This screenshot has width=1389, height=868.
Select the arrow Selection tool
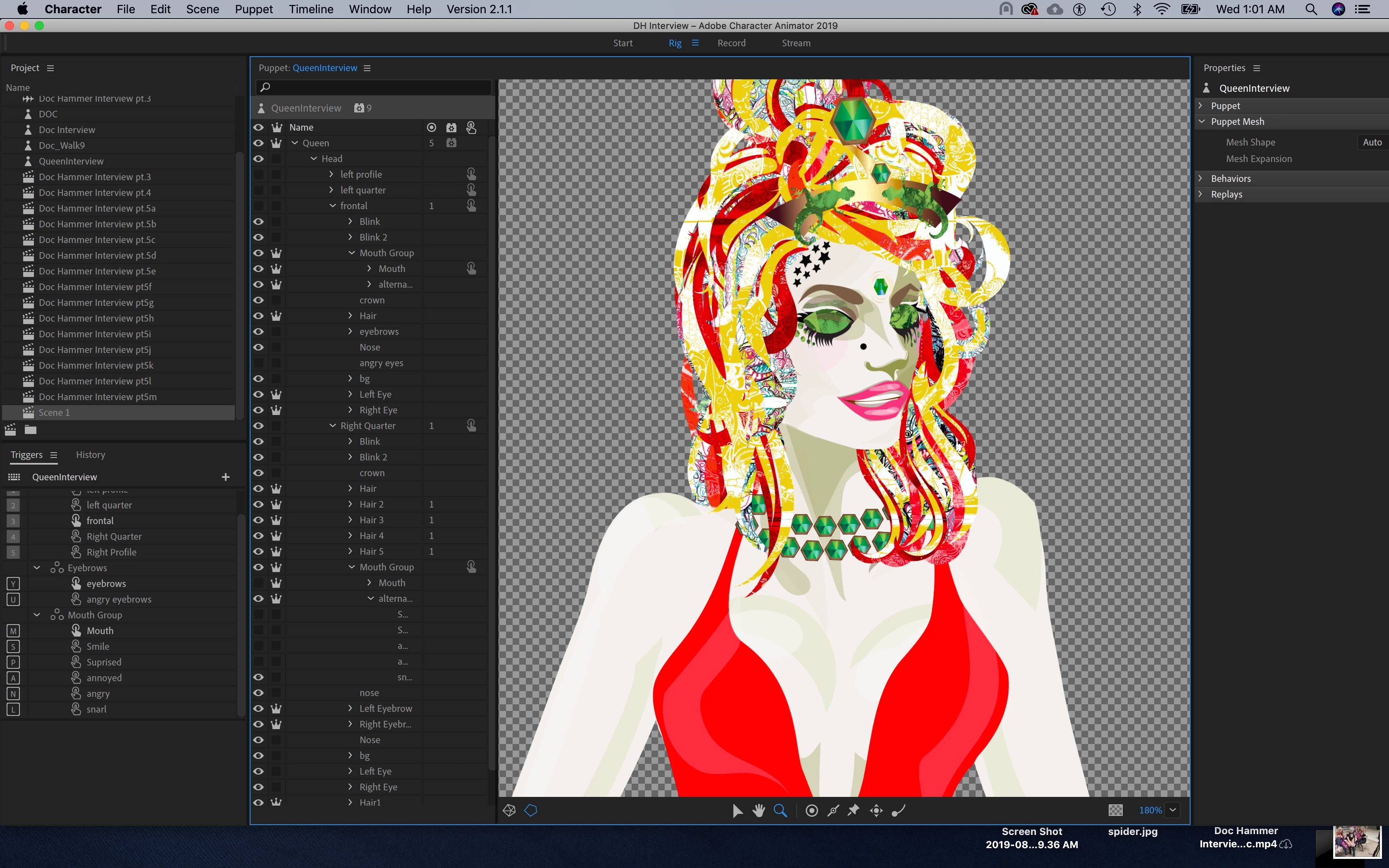(737, 810)
